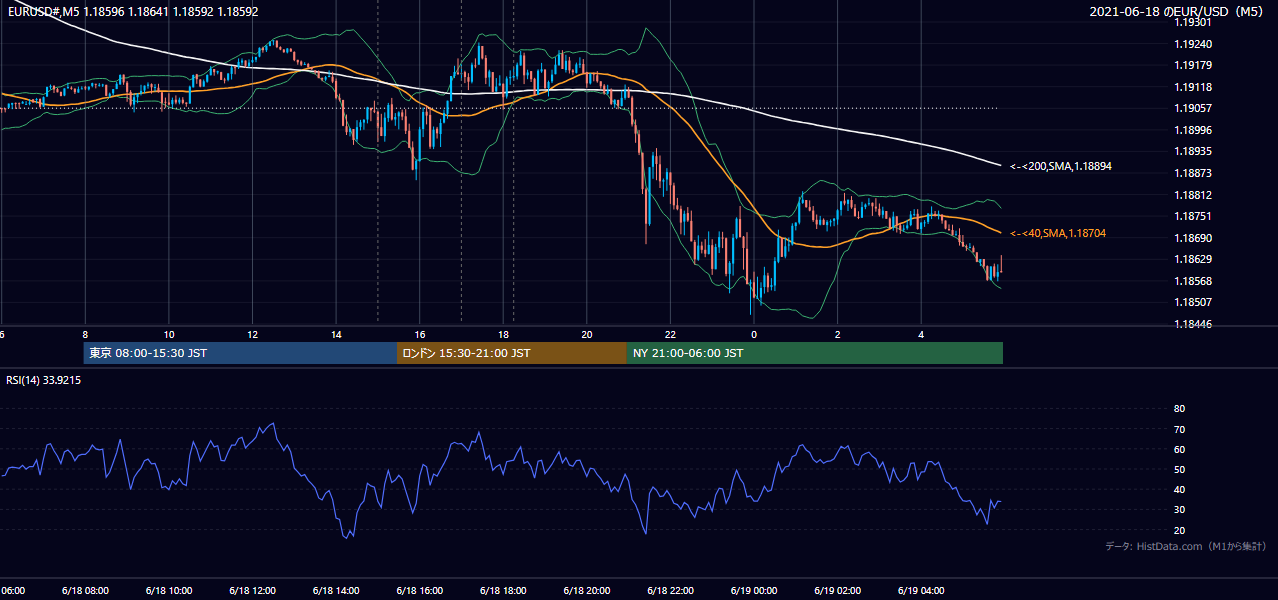Click the 6/18 08:00 bottom time label

click(85, 590)
